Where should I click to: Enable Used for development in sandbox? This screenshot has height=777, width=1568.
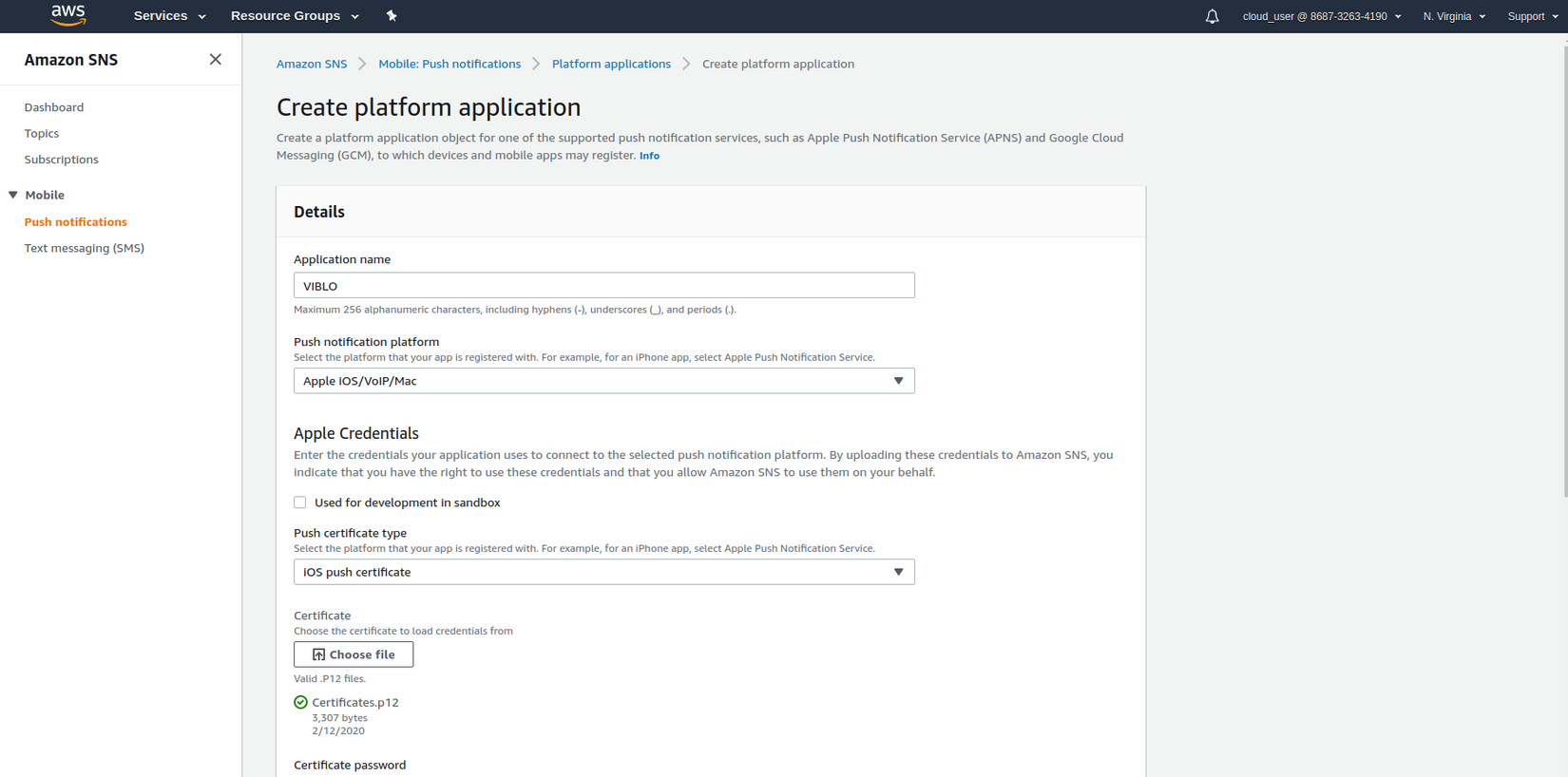[300, 502]
